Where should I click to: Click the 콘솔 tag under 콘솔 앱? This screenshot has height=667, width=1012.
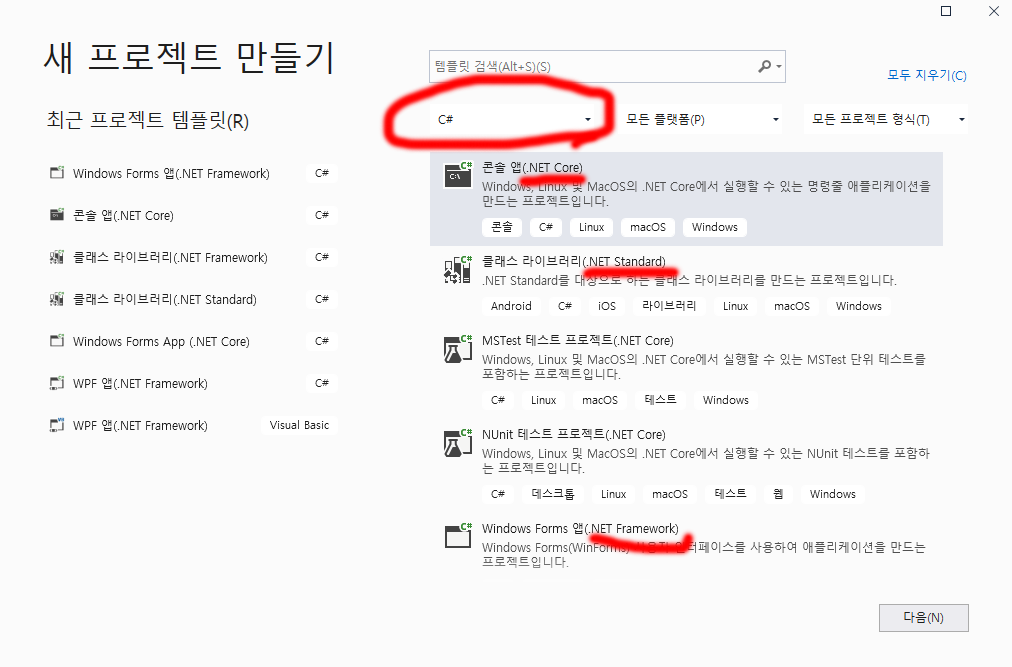pyautogui.click(x=501, y=227)
